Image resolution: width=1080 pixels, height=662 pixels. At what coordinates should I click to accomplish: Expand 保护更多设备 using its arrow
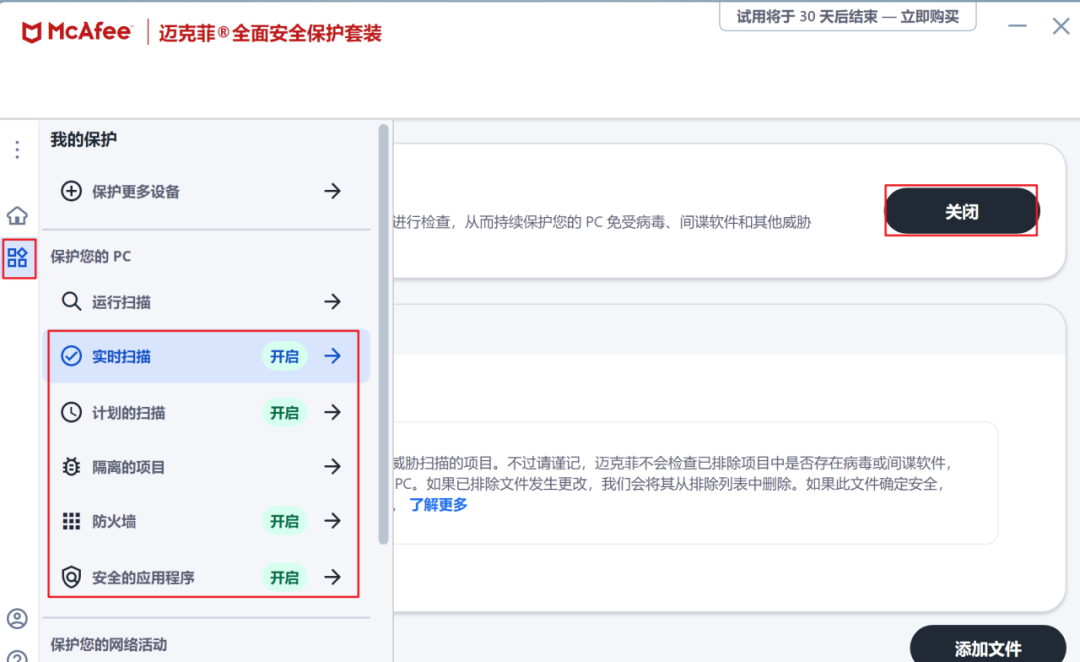click(333, 191)
